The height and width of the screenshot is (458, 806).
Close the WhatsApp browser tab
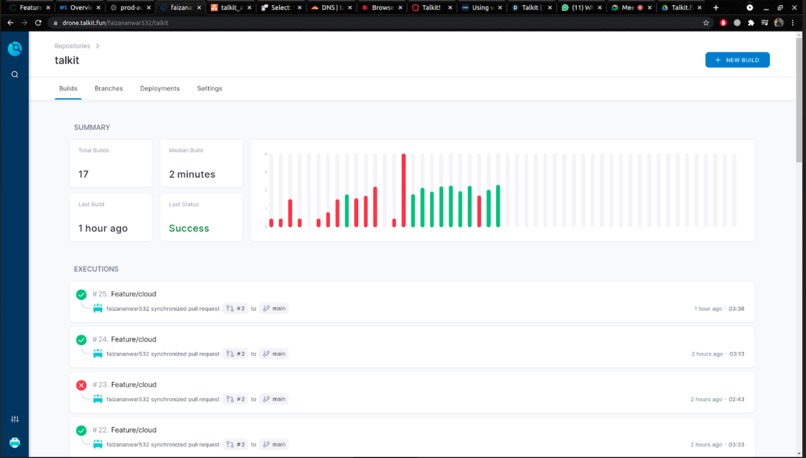pyautogui.click(x=601, y=8)
